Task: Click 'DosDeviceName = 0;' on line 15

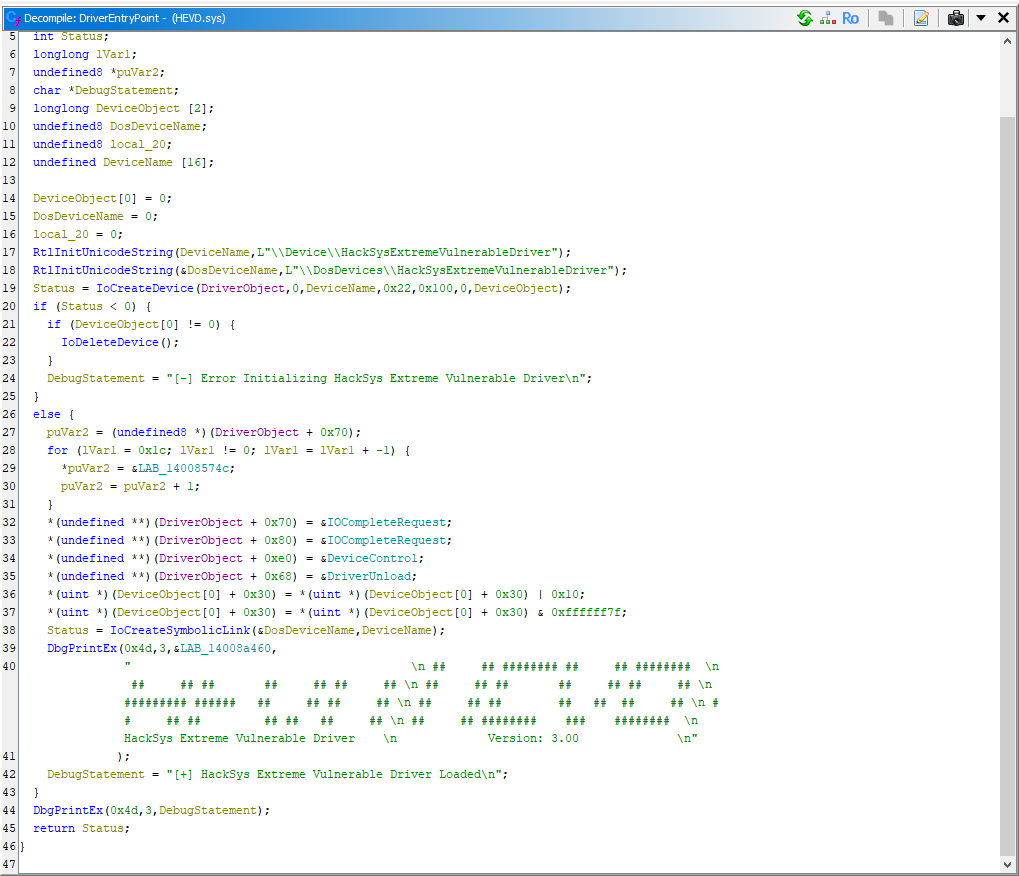Action: click(x=96, y=216)
